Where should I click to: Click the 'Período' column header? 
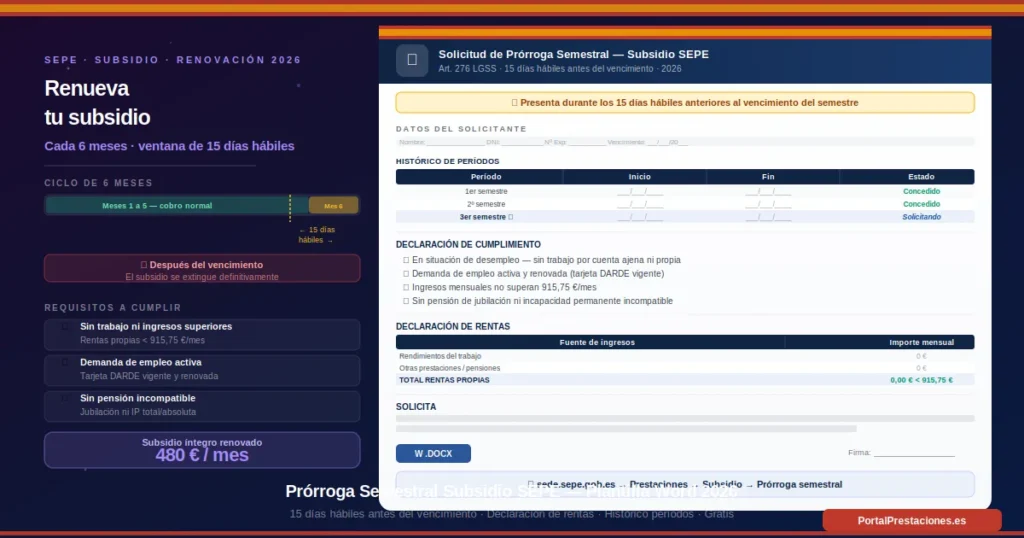click(486, 176)
